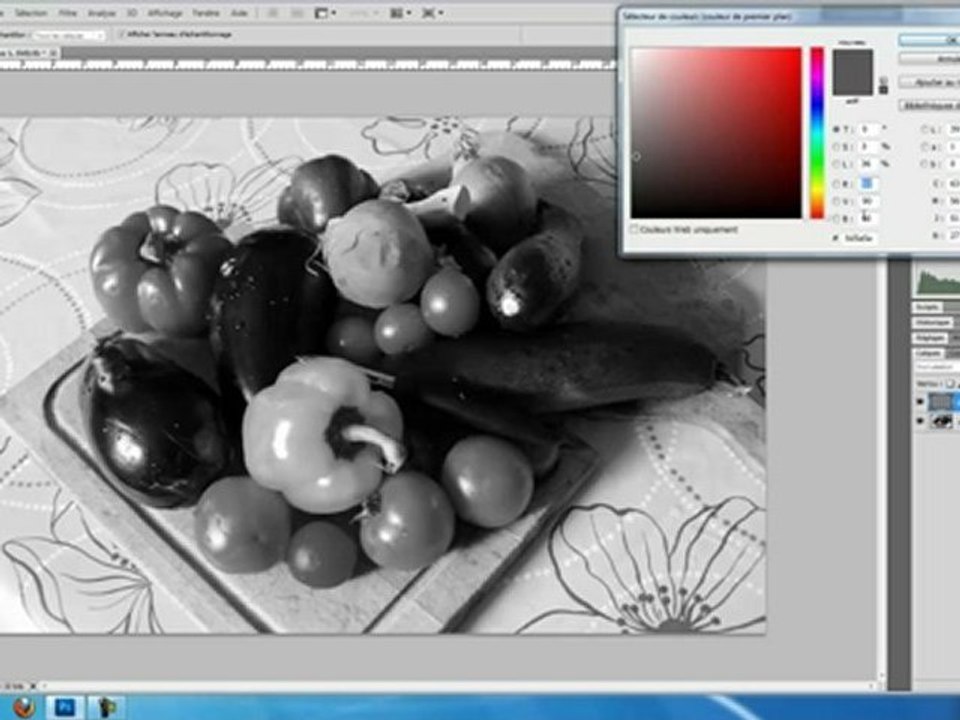The image size is (960, 720).
Task: Toggle Couleurs Web uniquement checkbox
Action: [635, 230]
